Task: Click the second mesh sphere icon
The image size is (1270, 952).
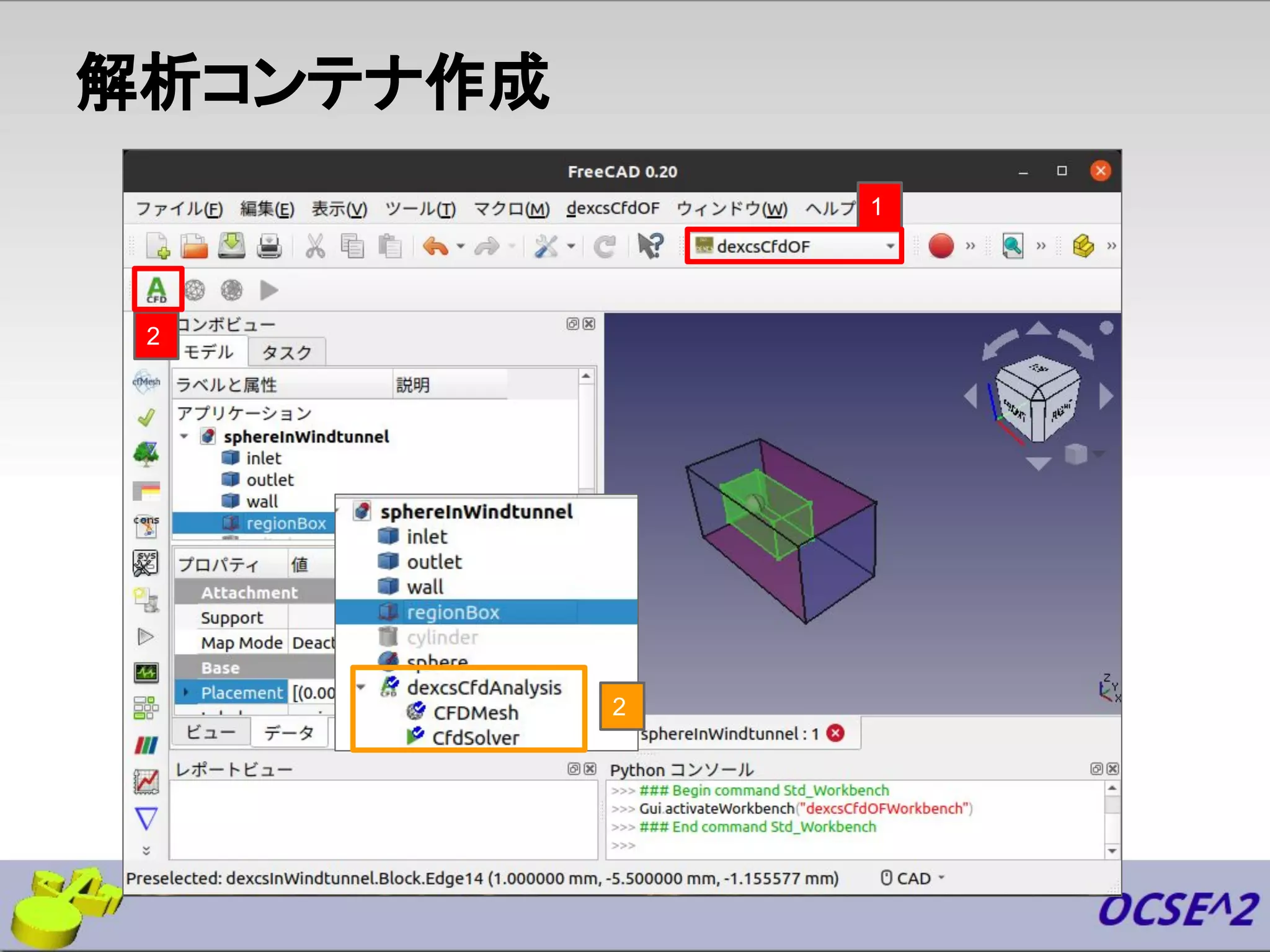Action: coord(232,290)
